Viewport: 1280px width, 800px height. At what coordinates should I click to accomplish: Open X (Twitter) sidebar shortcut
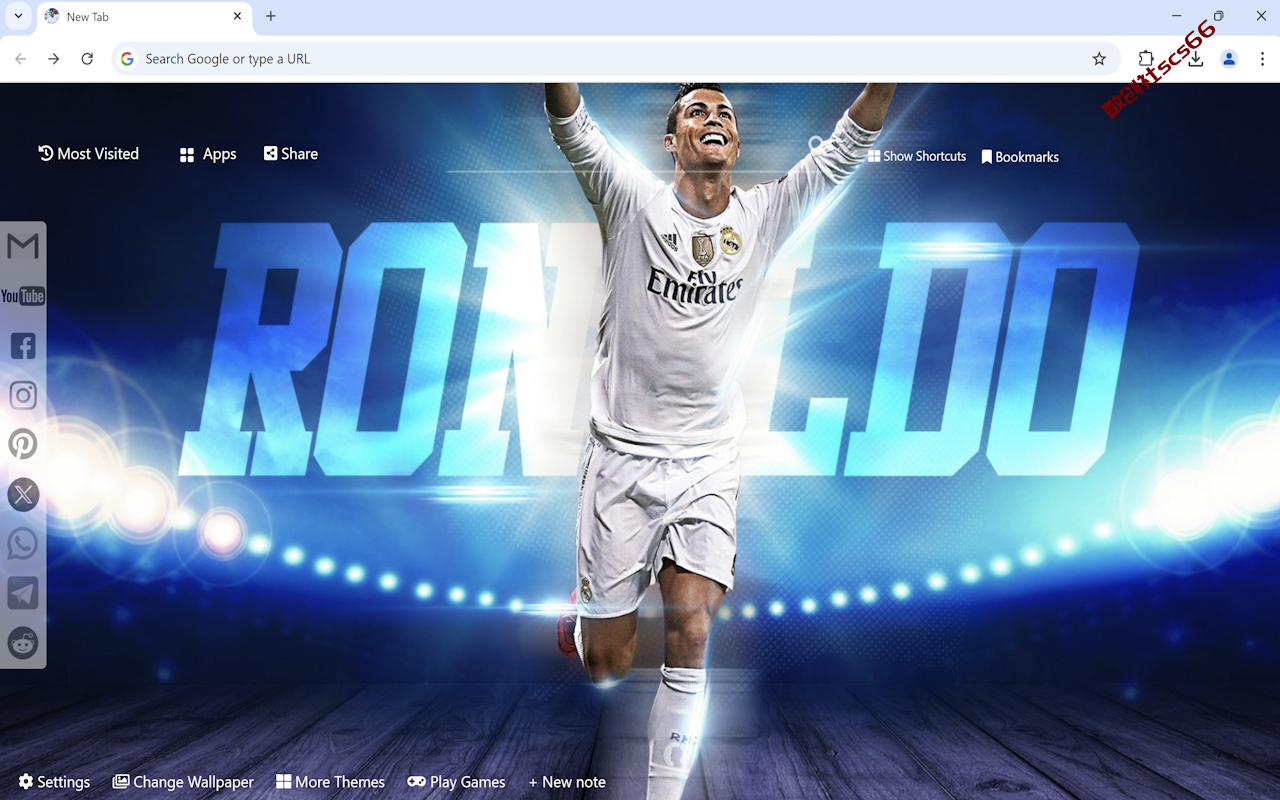click(x=23, y=494)
